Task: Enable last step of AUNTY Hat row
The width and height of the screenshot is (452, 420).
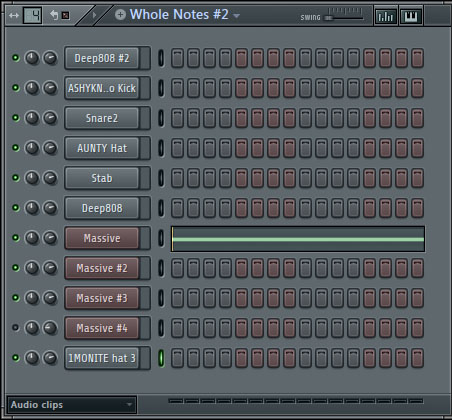Action: (417, 148)
